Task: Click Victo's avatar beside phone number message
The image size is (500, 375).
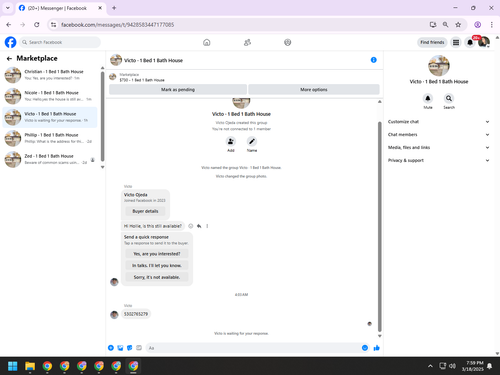Action: (x=114, y=314)
